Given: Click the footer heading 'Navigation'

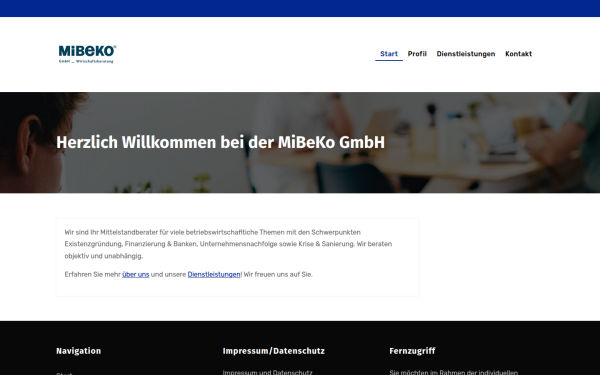Looking at the screenshot, I should 78,351.
